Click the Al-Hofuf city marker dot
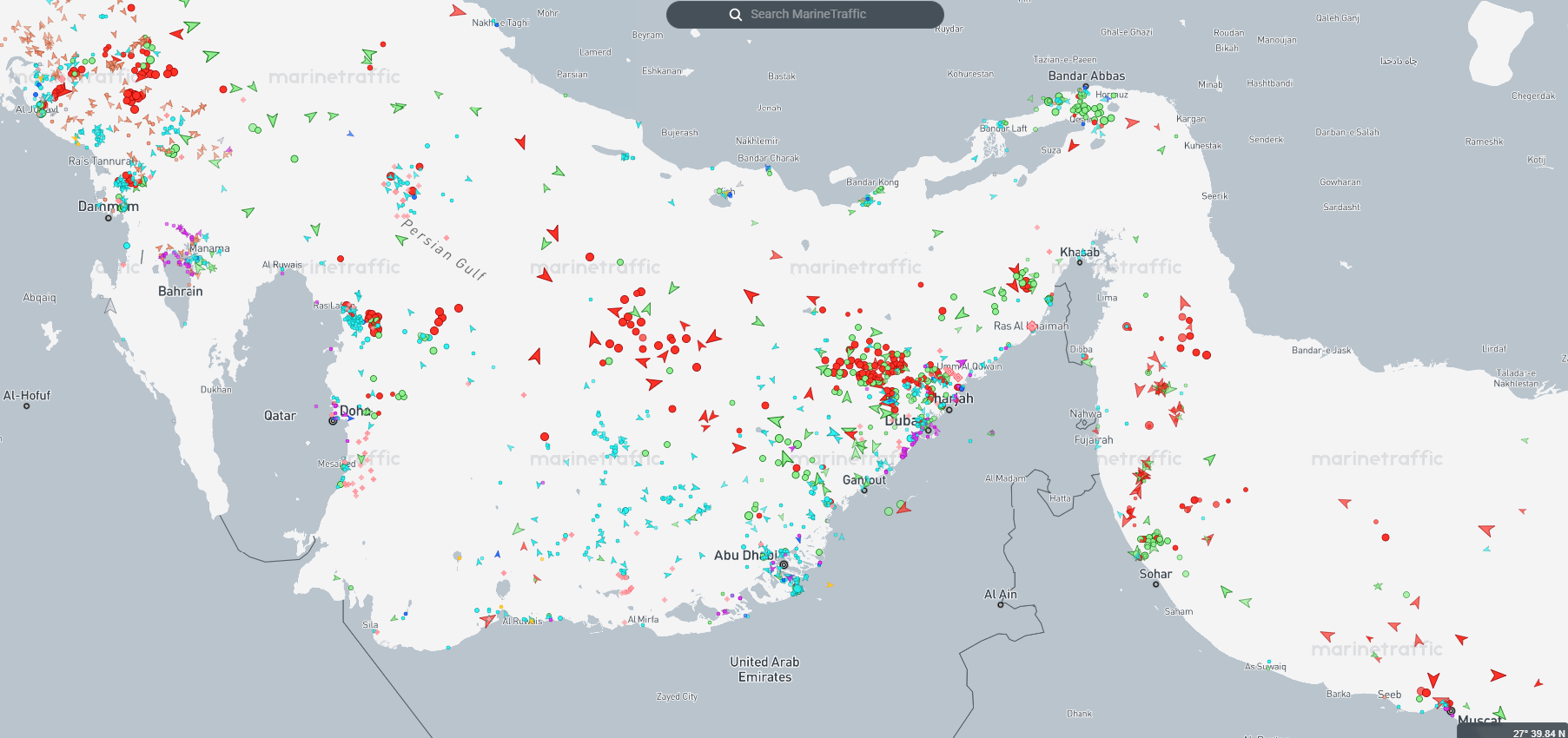The image size is (1568, 738). click(27, 405)
